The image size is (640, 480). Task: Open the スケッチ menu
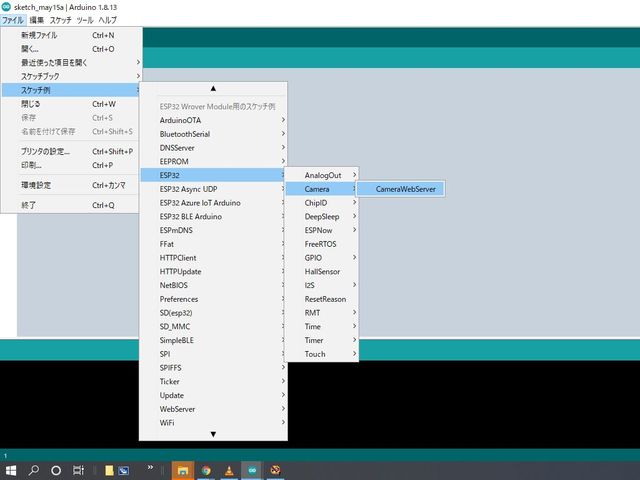(x=60, y=20)
